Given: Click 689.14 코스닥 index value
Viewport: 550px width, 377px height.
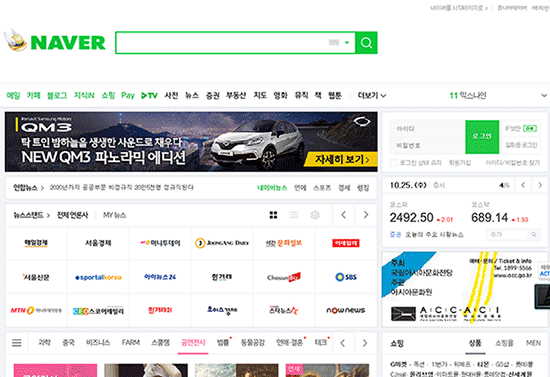Looking at the screenshot, I should point(489,218).
